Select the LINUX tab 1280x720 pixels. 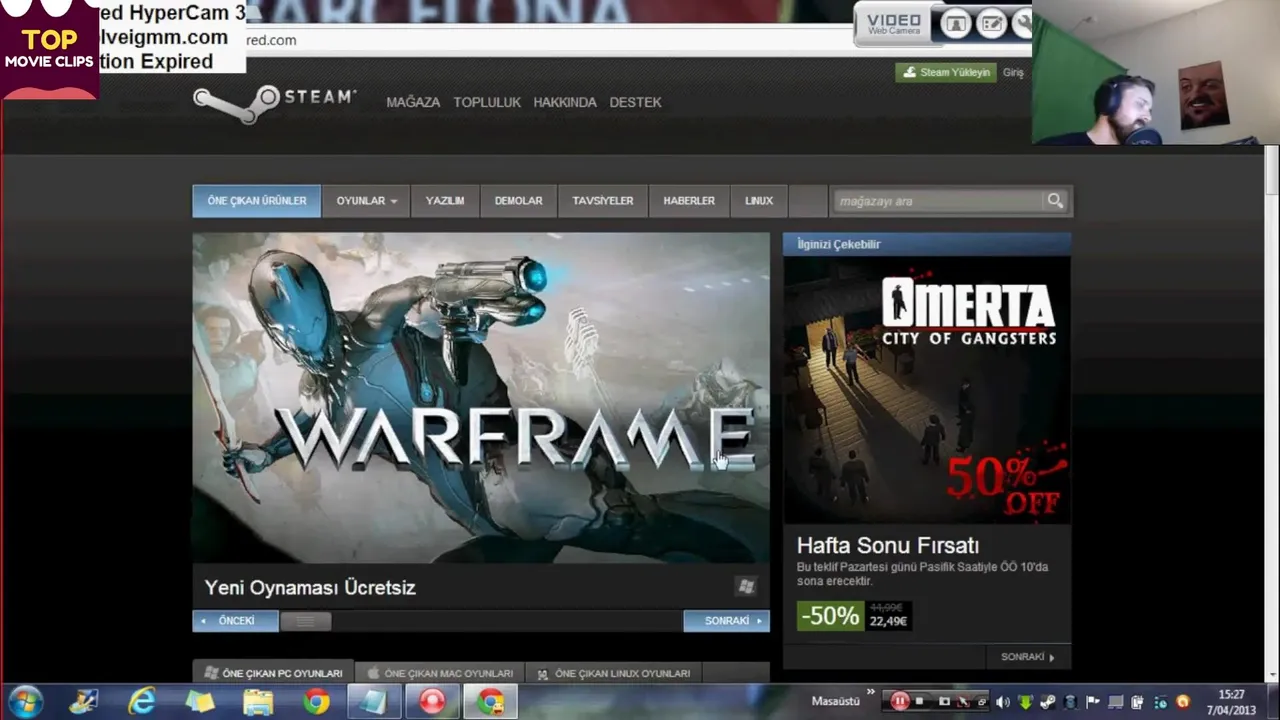pos(759,201)
